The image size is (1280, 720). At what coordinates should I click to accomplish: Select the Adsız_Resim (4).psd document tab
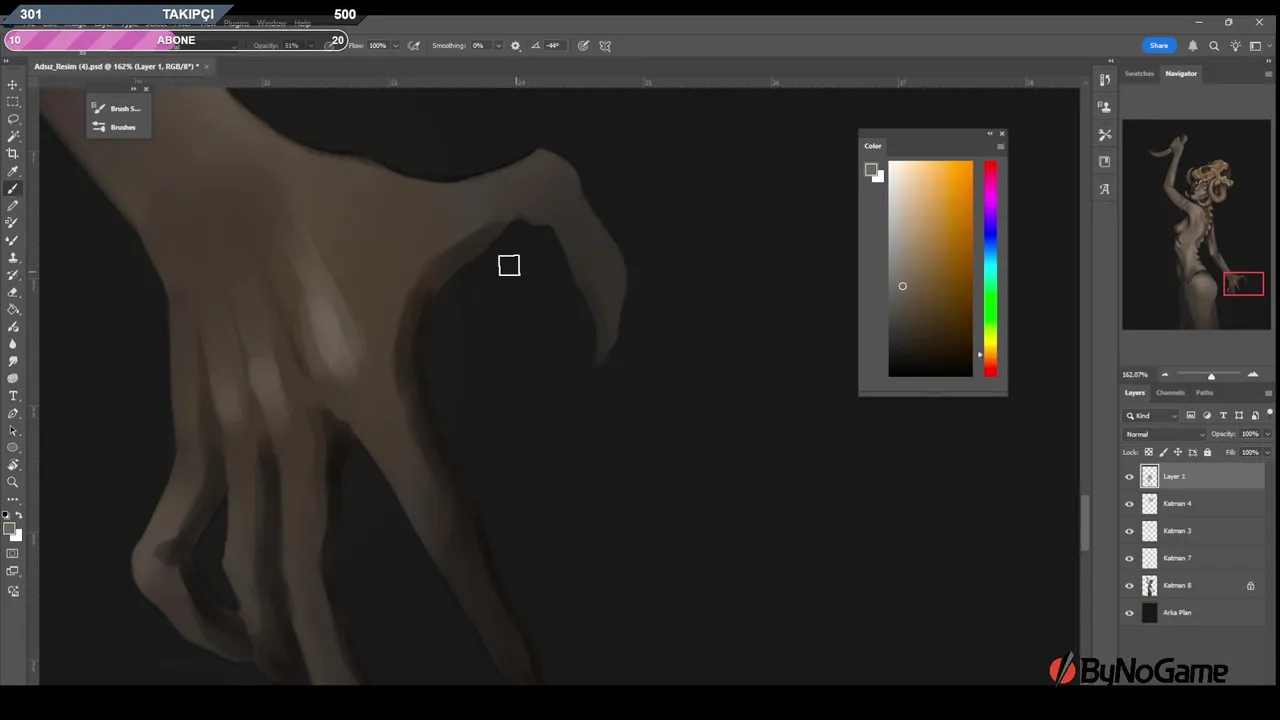114,66
